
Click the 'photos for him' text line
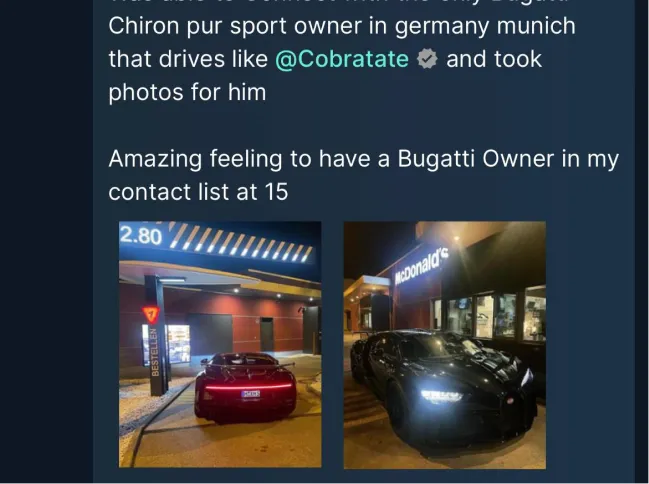(x=187, y=92)
